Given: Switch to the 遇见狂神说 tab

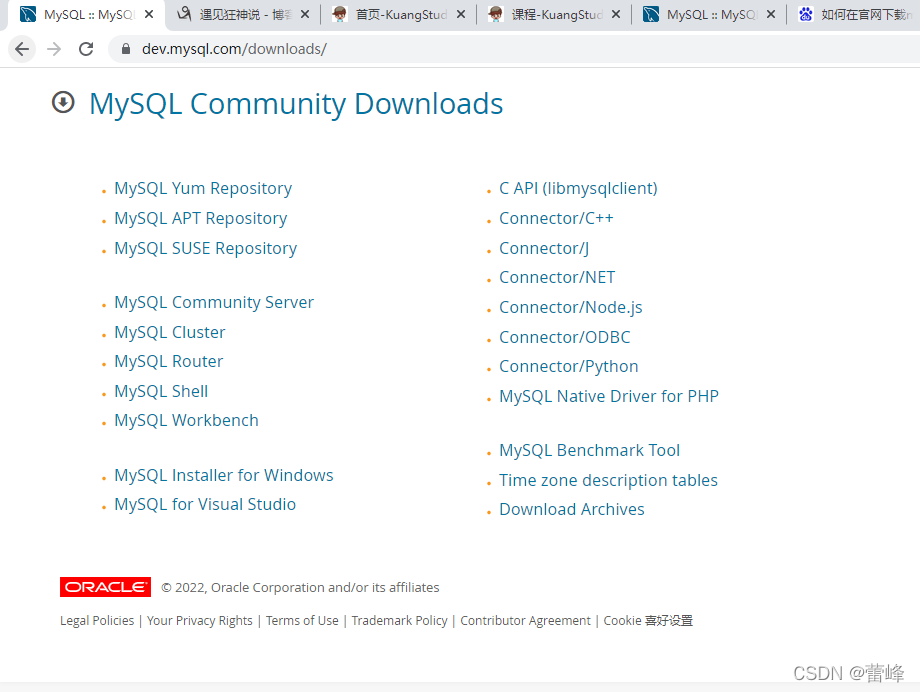Looking at the screenshot, I should tap(243, 15).
